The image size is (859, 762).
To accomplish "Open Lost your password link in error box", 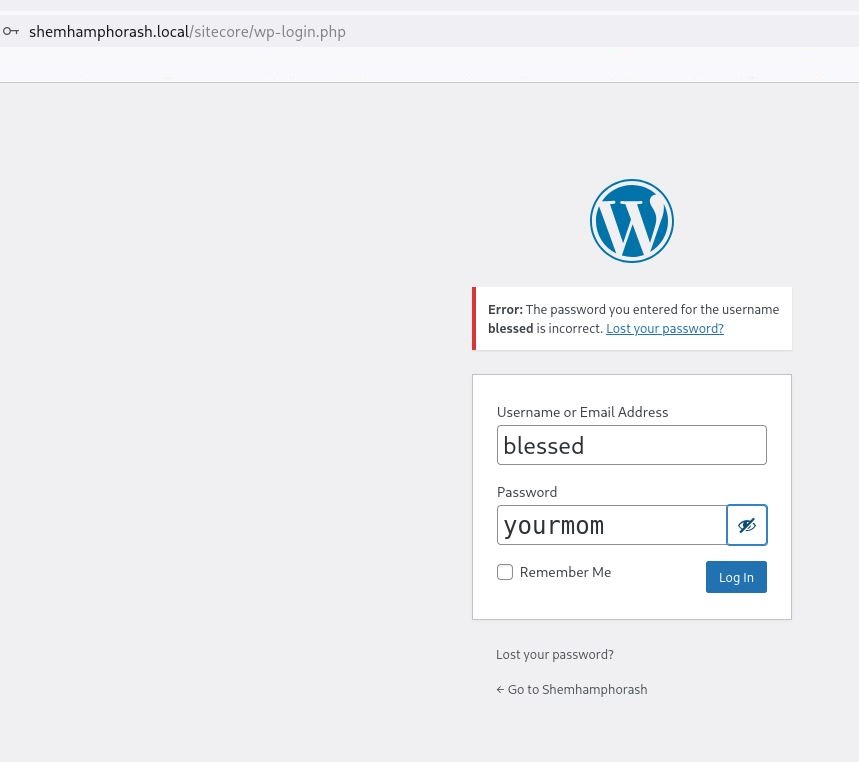I will [665, 329].
